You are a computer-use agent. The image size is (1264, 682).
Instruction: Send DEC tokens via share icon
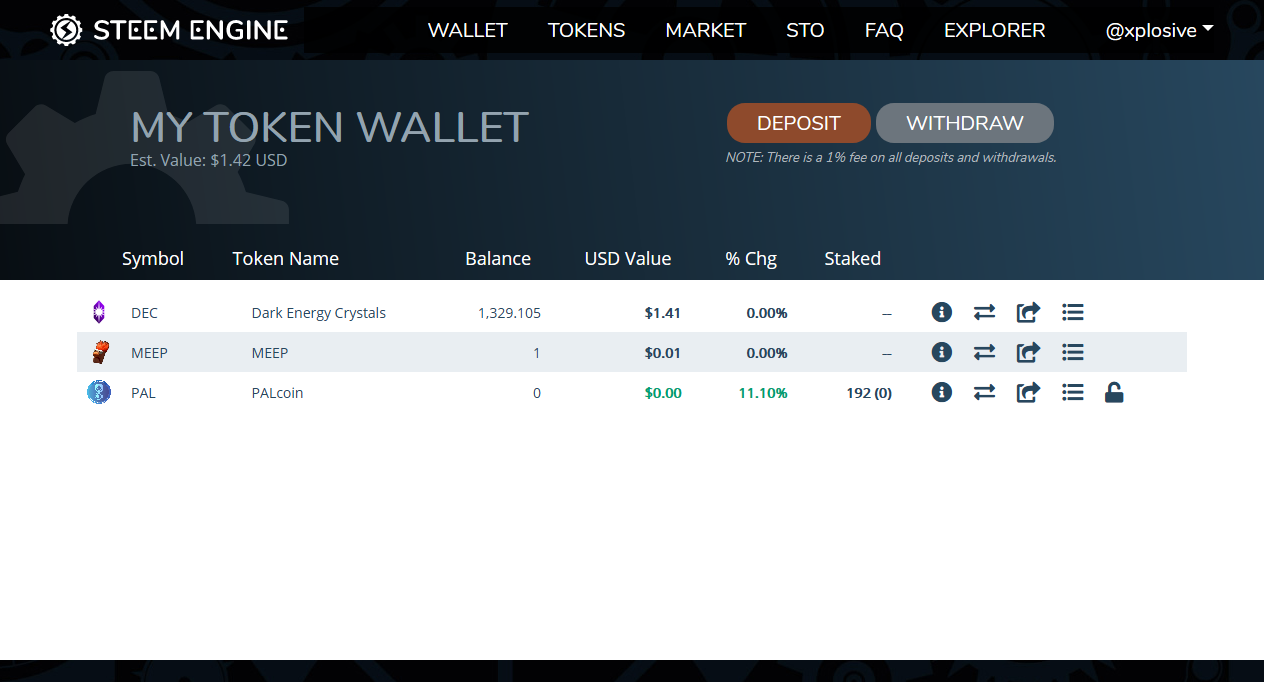1028,313
